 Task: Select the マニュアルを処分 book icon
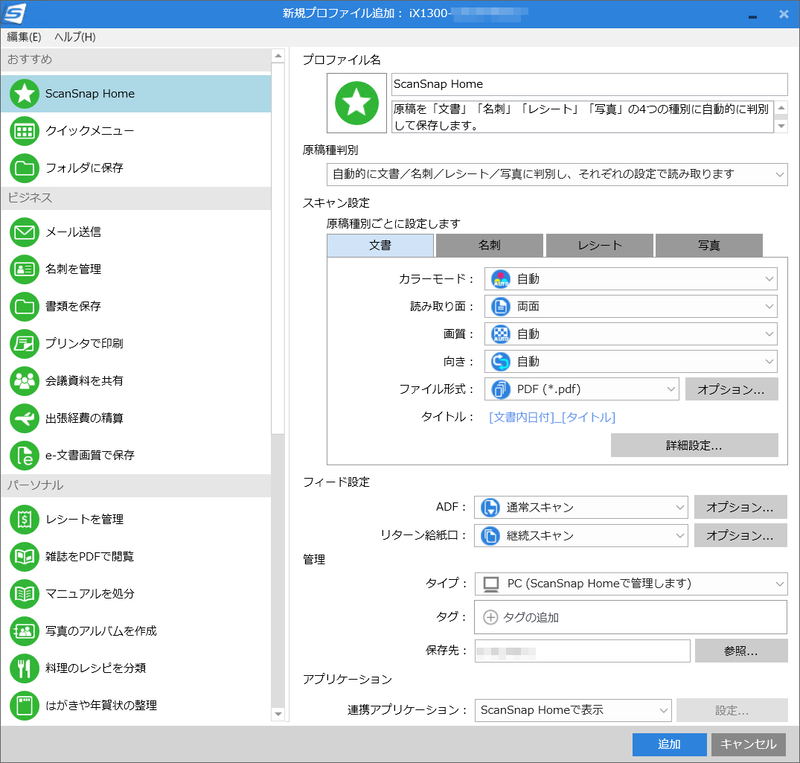pyautogui.click(x=24, y=594)
